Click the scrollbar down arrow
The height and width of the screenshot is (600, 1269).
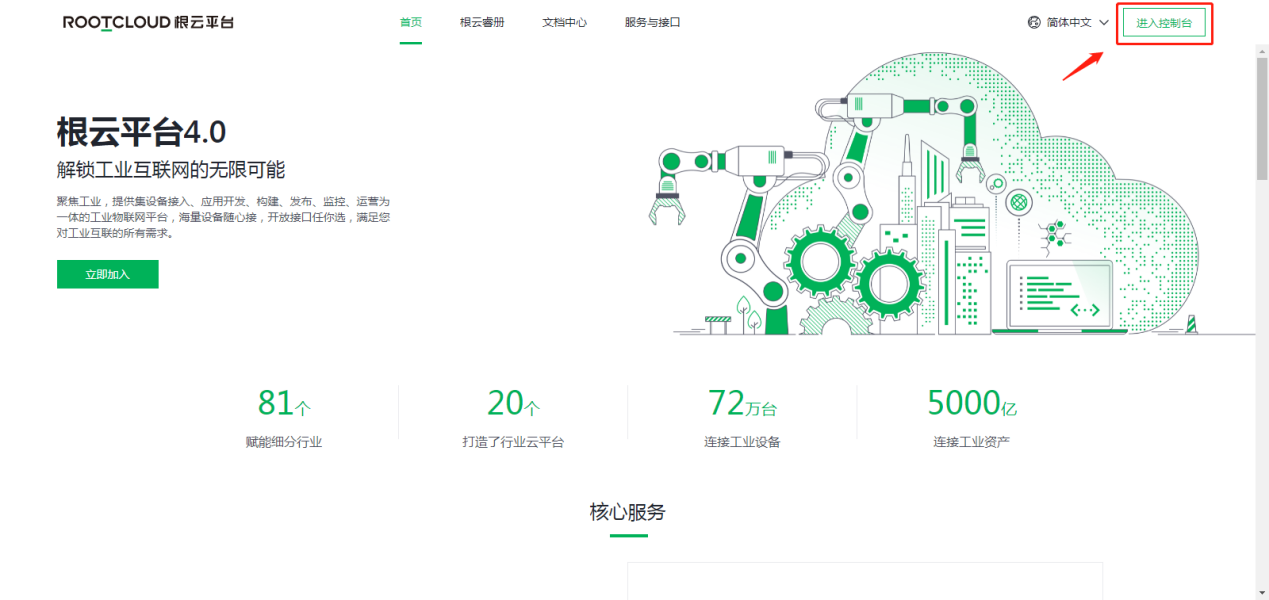pos(1262,592)
